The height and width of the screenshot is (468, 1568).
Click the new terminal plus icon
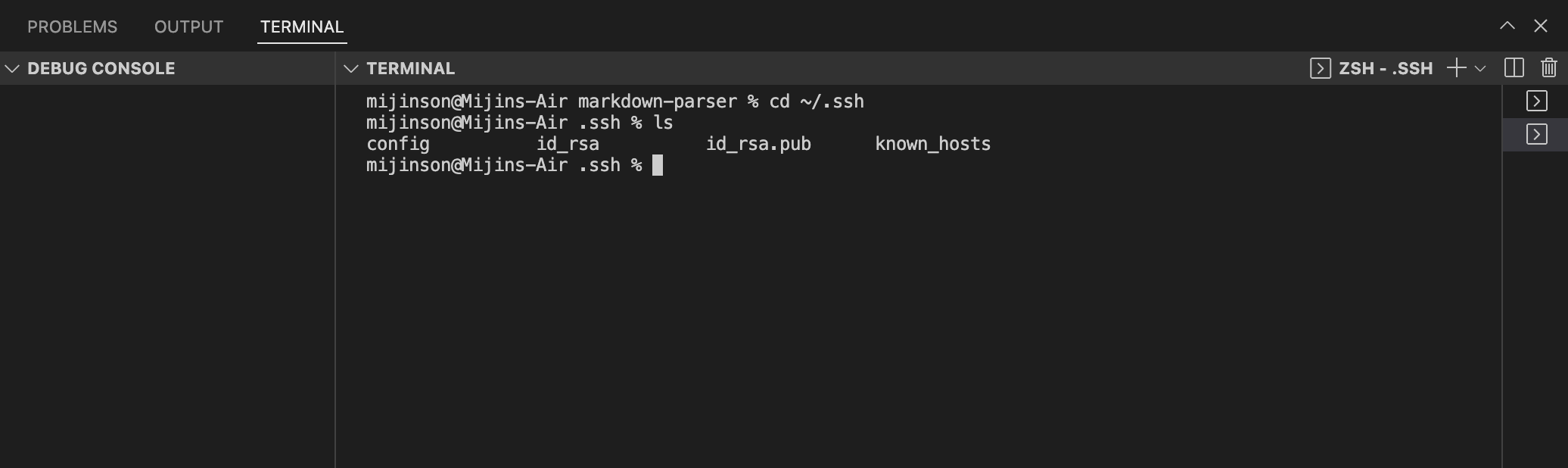(1456, 68)
